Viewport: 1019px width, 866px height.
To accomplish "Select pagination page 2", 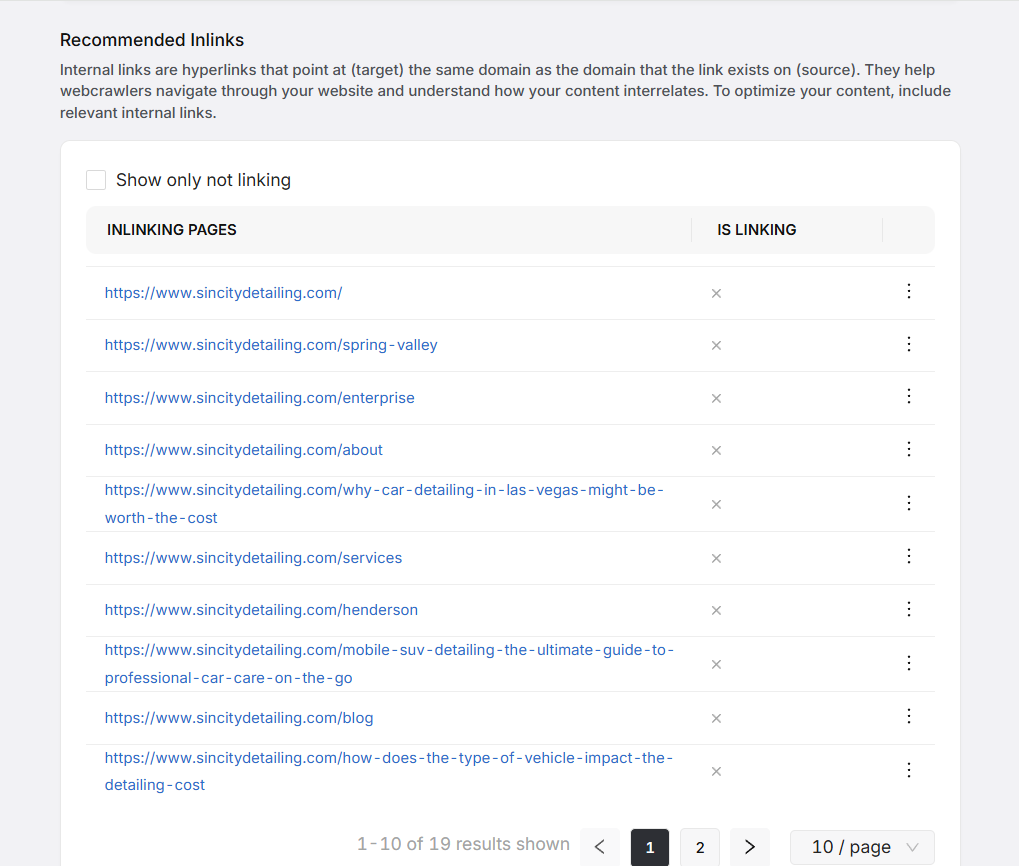I will coord(700,847).
